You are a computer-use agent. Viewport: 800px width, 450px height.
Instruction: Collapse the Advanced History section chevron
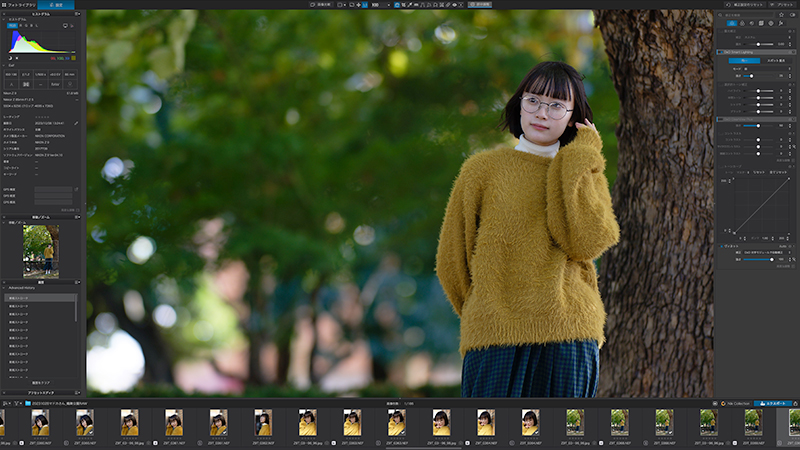tap(5, 288)
